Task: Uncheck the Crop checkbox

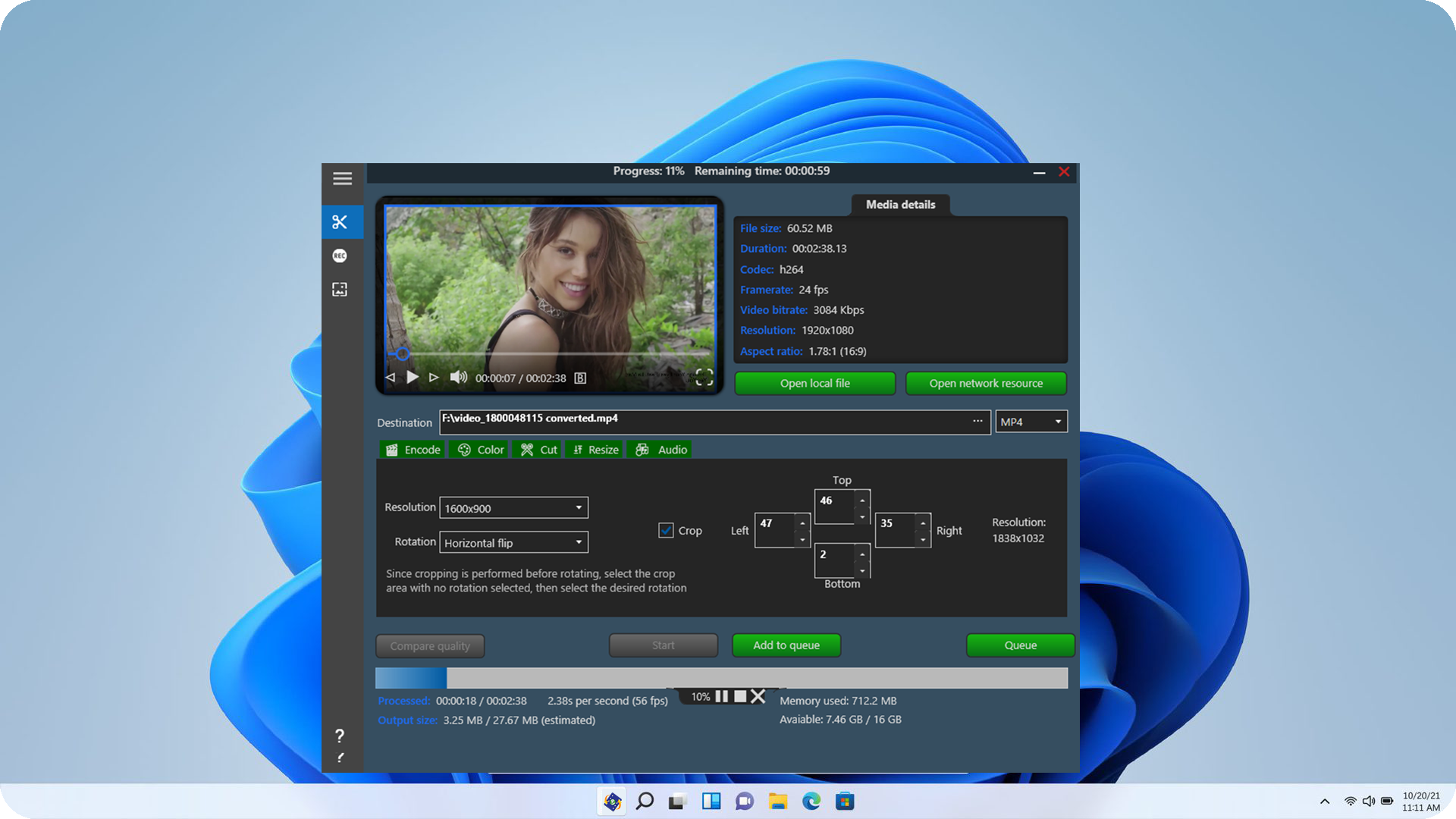Action: (x=666, y=531)
